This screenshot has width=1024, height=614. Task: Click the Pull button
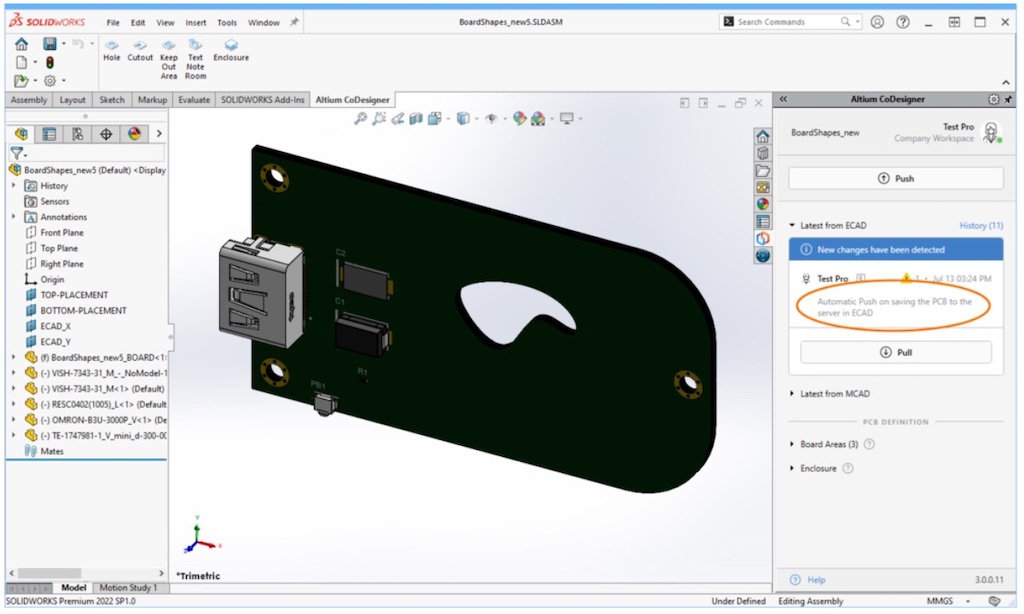(x=895, y=352)
